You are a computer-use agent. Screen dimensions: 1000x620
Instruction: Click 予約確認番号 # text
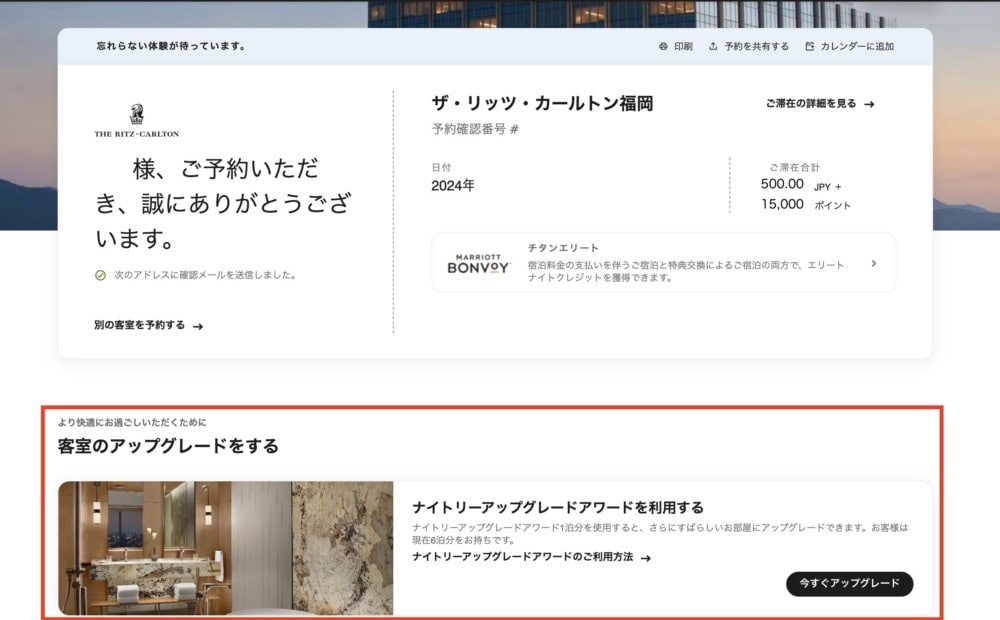point(475,129)
